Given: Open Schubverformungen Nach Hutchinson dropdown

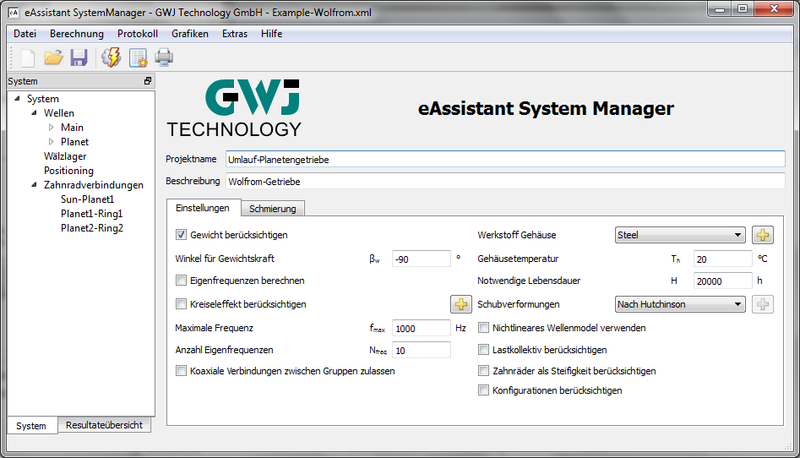Looking at the screenshot, I should [x=680, y=304].
